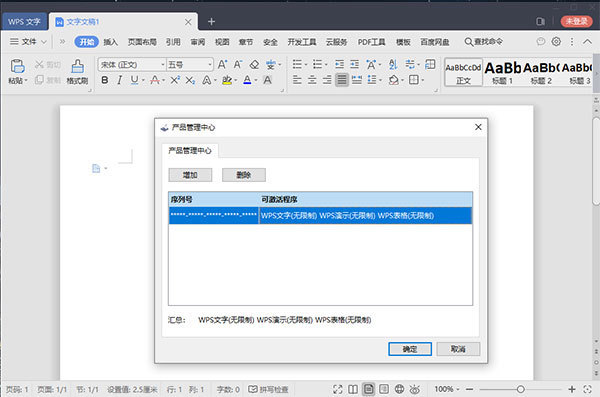The image size is (600, 397).
Task: Expand the 文件 menu arrow
Action: [x=44, y=42]
